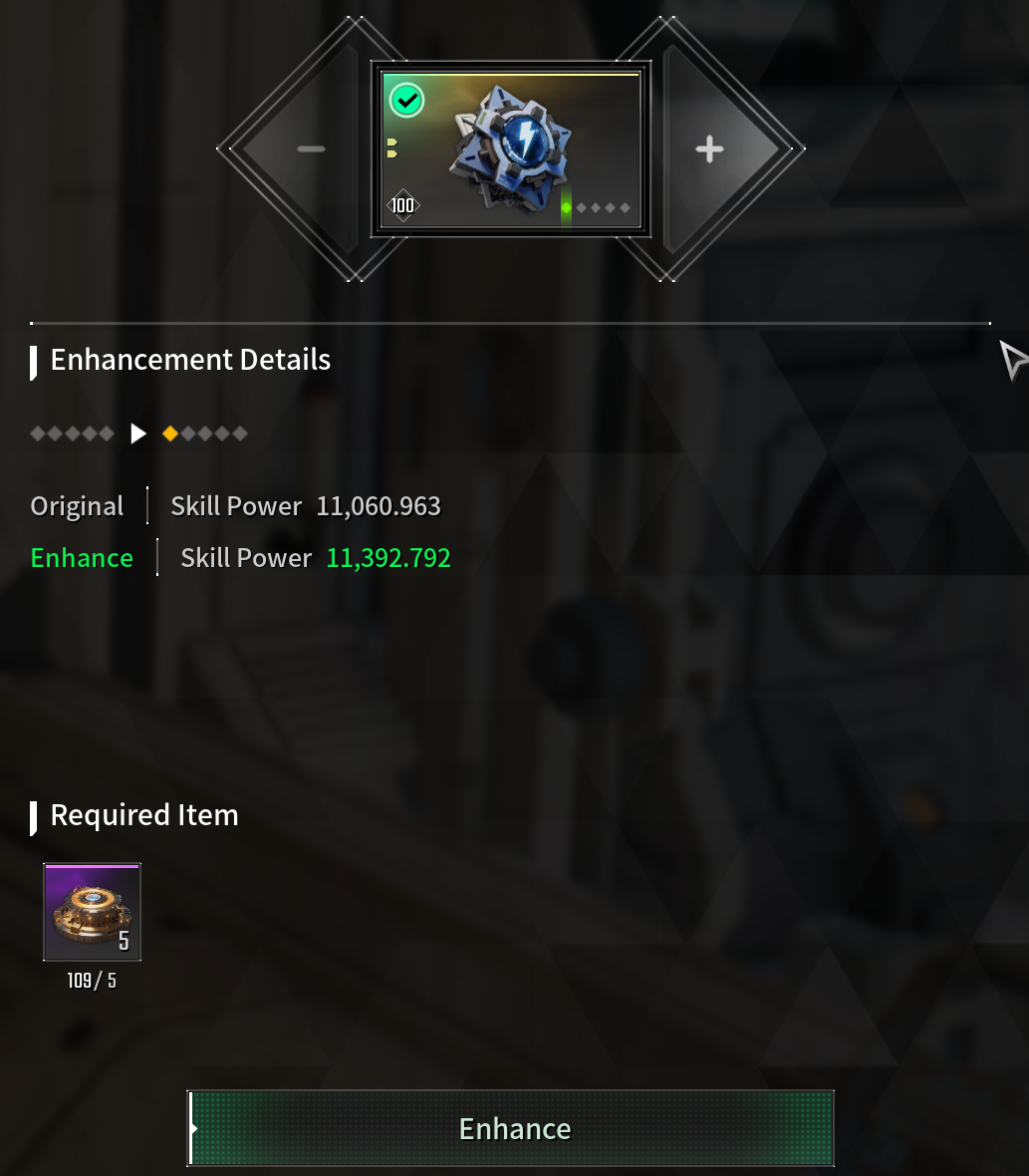Increase enhancement level with plus arrow
The height and width of the screenshot is (1176, 1029).
(709, 148)
